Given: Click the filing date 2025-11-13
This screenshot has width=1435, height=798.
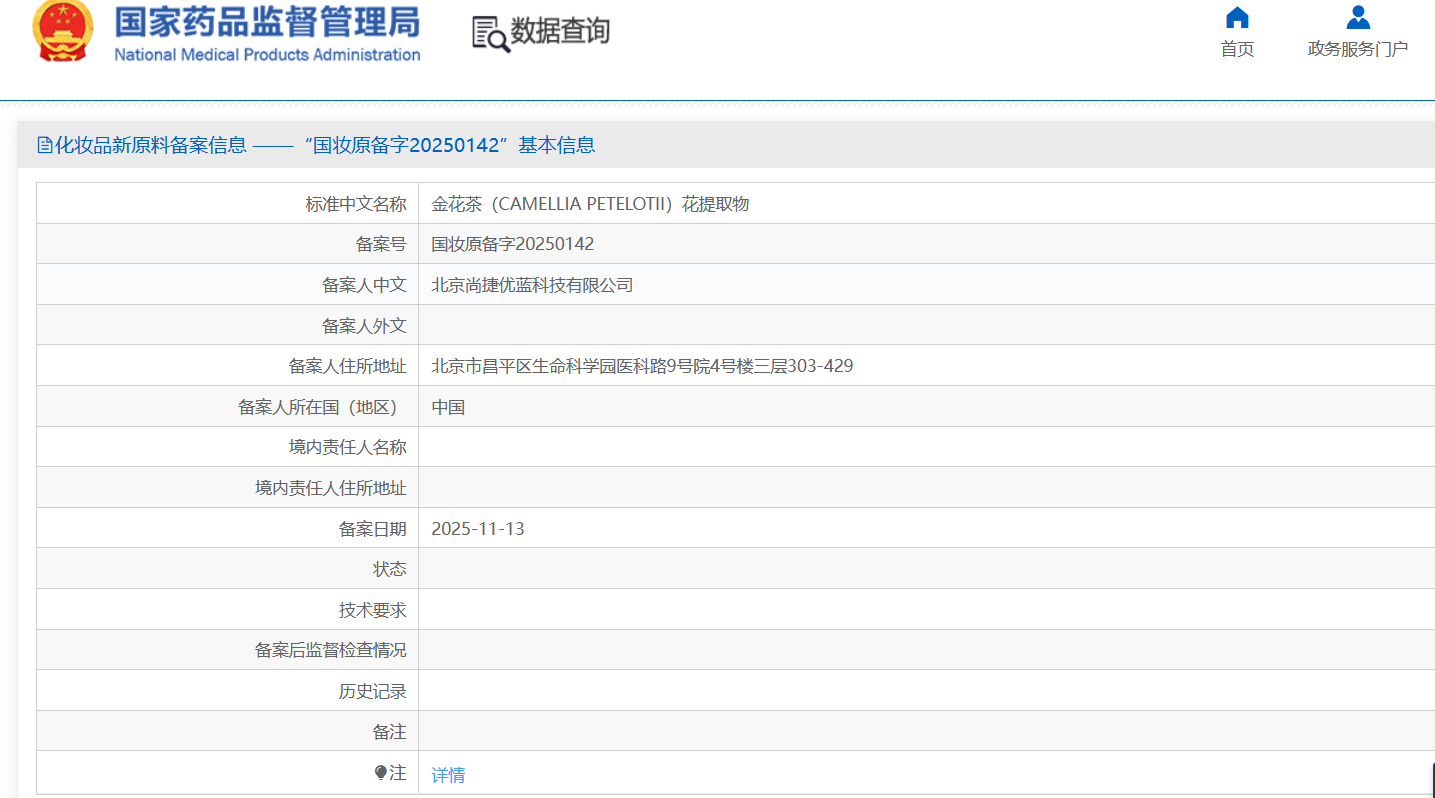Looking at the screenshot, I should [477, 528].
